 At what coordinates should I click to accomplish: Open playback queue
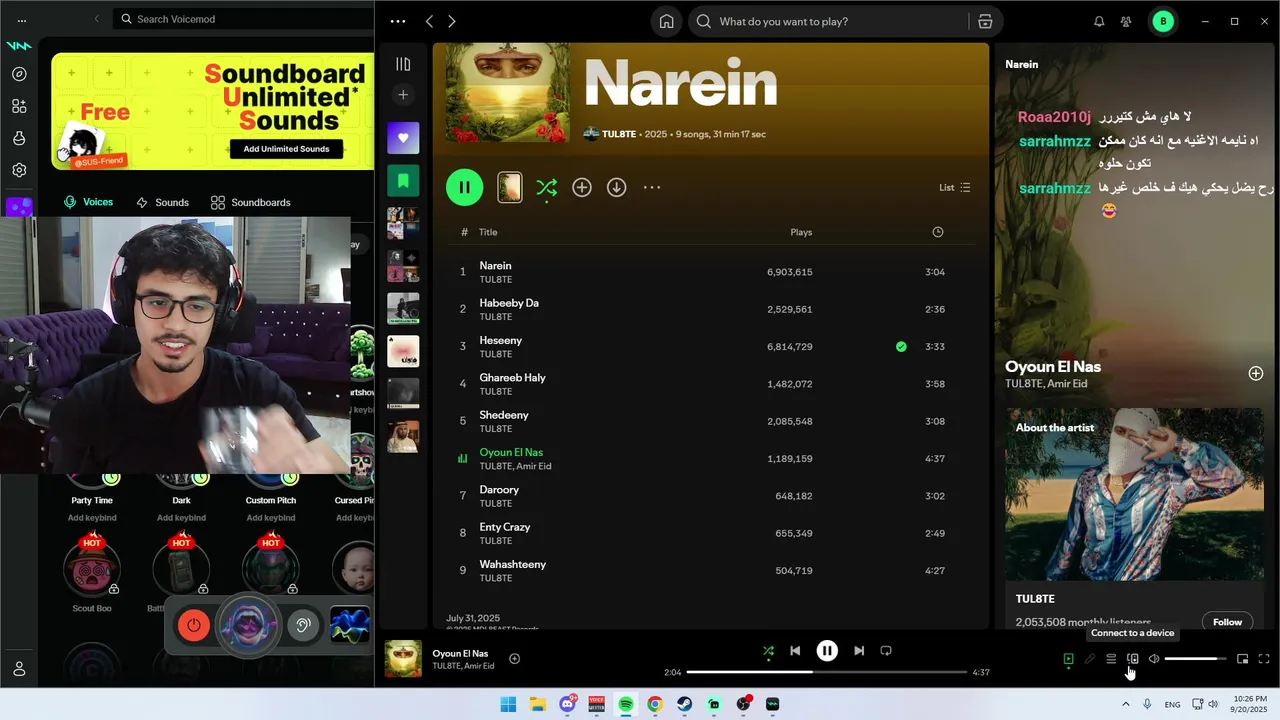pyautogui.click(x=1111, y=659)
